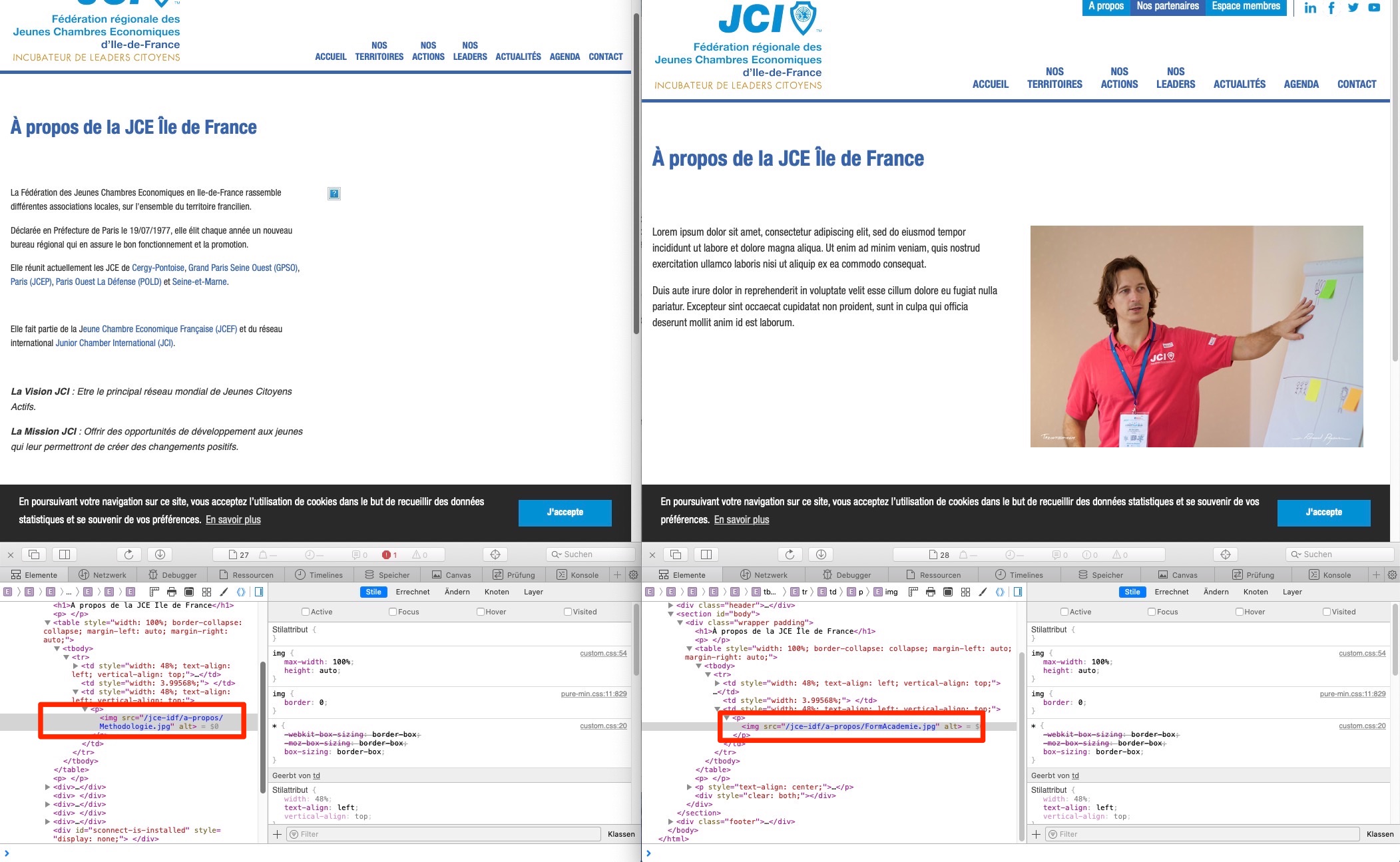Click reload icon in left inspector toolbar

[x=128, y=554]
